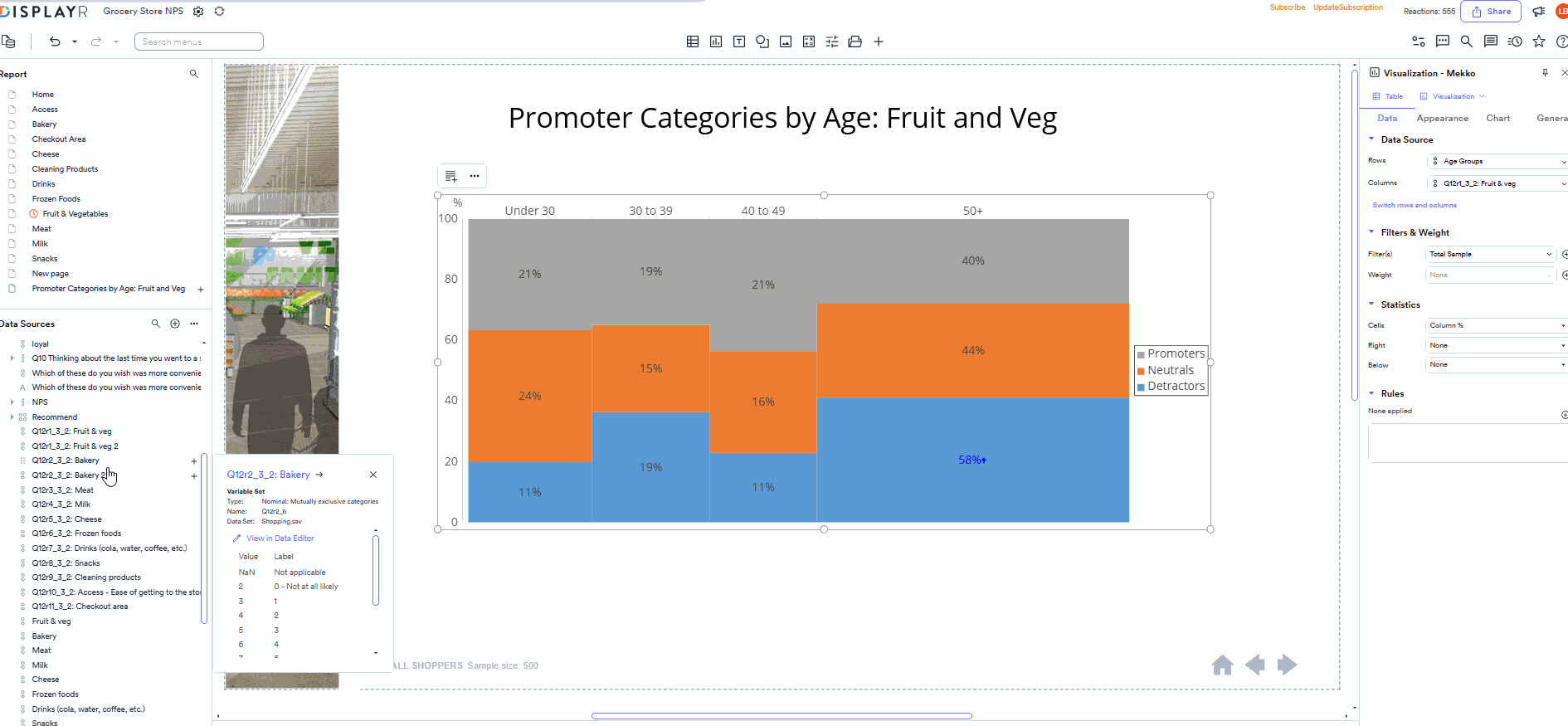
Task: Insert an image using the picture icon
Action: point(786,41)
